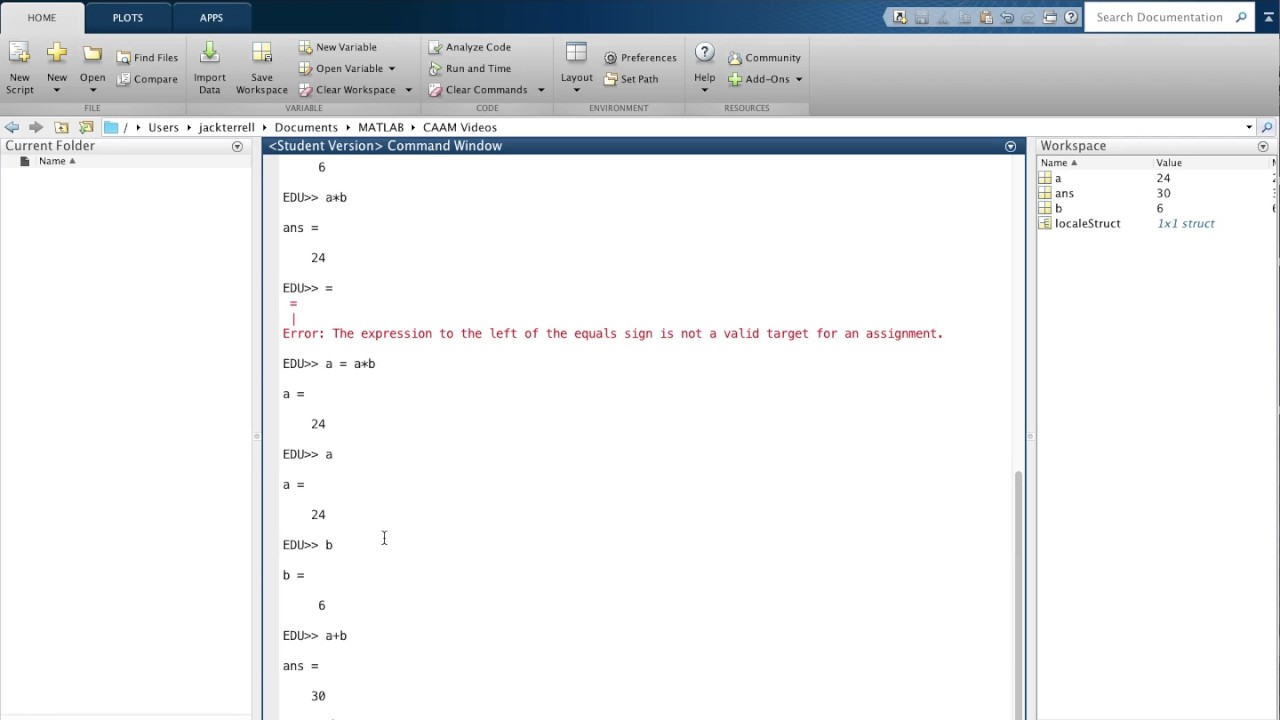Navigate back in folder history

(11, 127)
